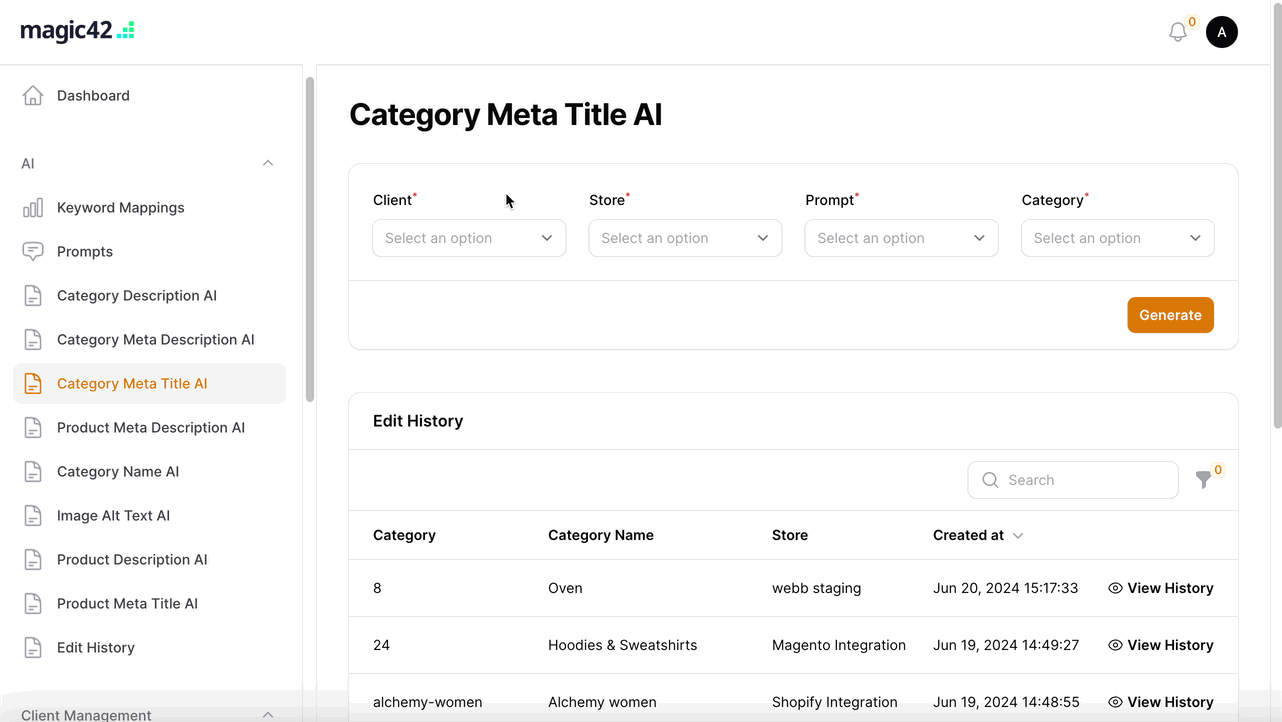Click the Edit History document icon in sidebar

pyautogui.click(x=33, y=648)
